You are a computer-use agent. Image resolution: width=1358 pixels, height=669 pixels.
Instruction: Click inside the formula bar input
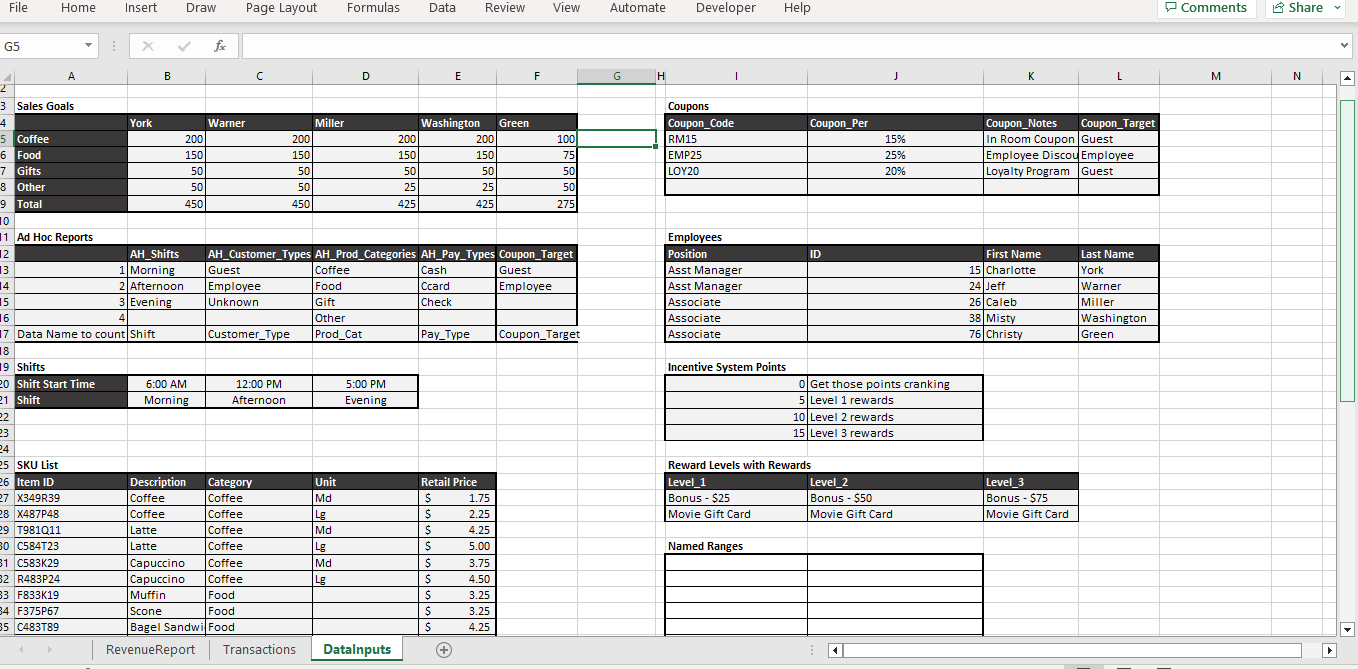788,47
